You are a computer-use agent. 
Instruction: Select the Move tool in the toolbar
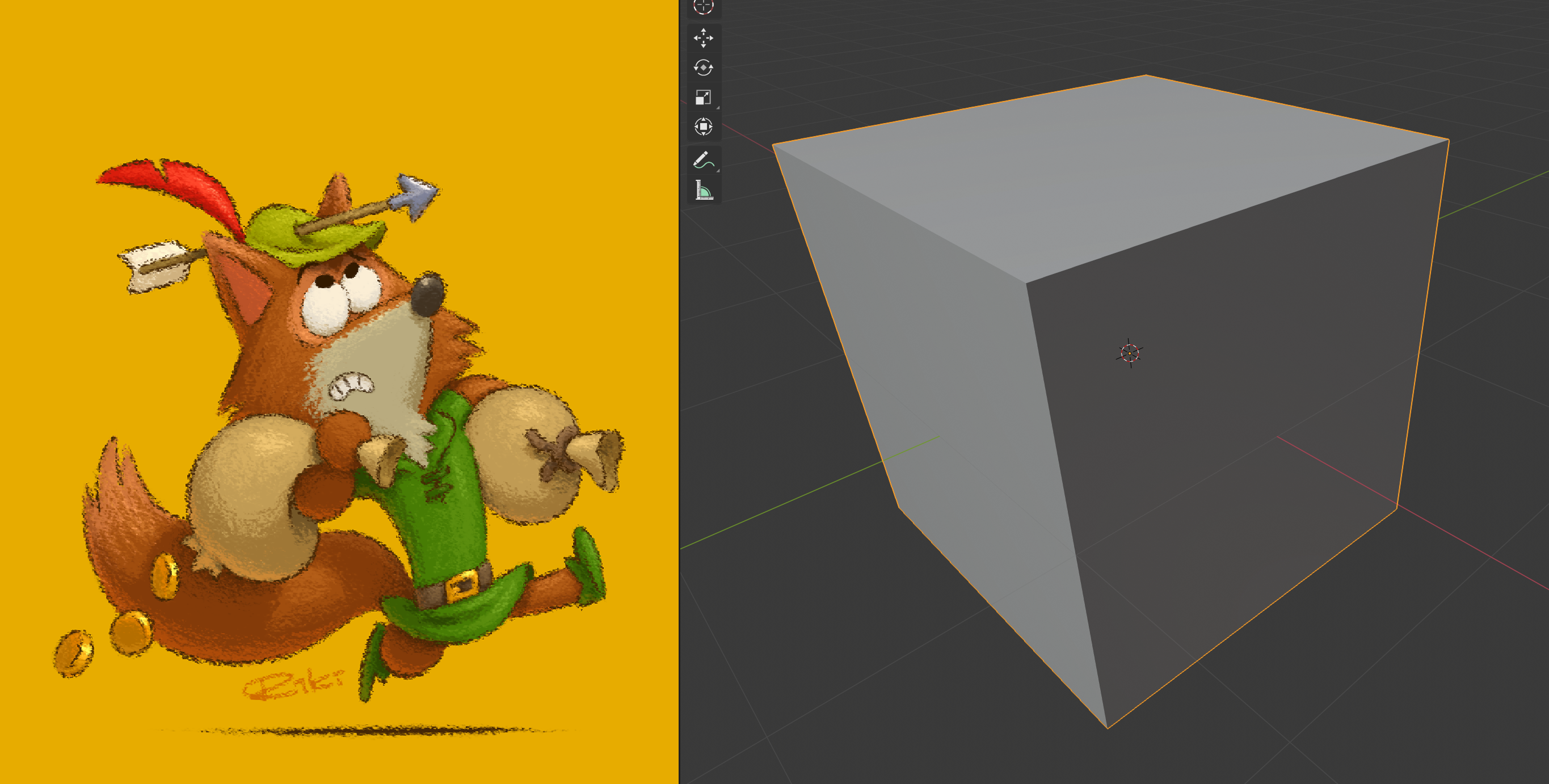click(x=704, y=37)
